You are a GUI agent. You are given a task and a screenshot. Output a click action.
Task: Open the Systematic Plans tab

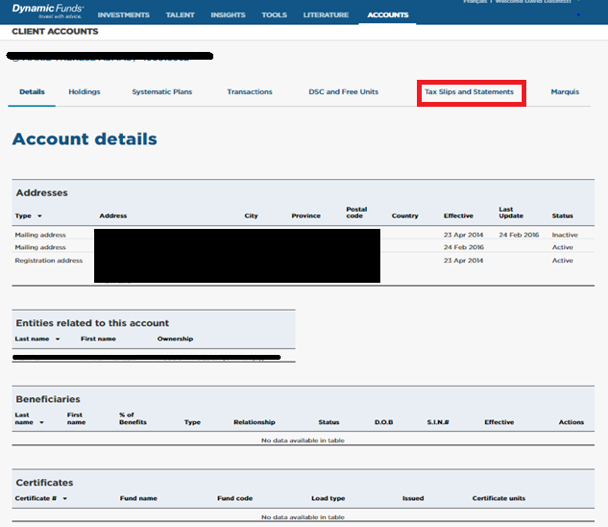pos(162,92)
